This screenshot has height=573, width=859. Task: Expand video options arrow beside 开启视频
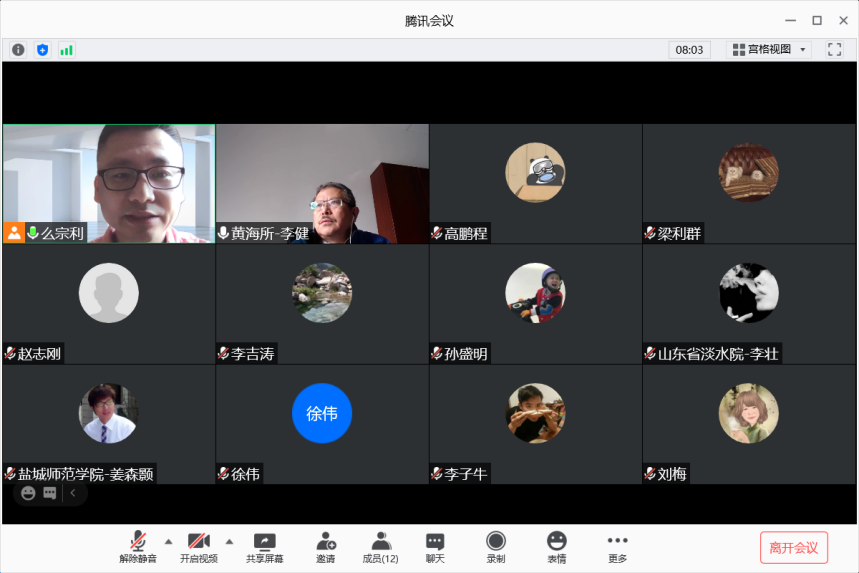tap(230, 542)
